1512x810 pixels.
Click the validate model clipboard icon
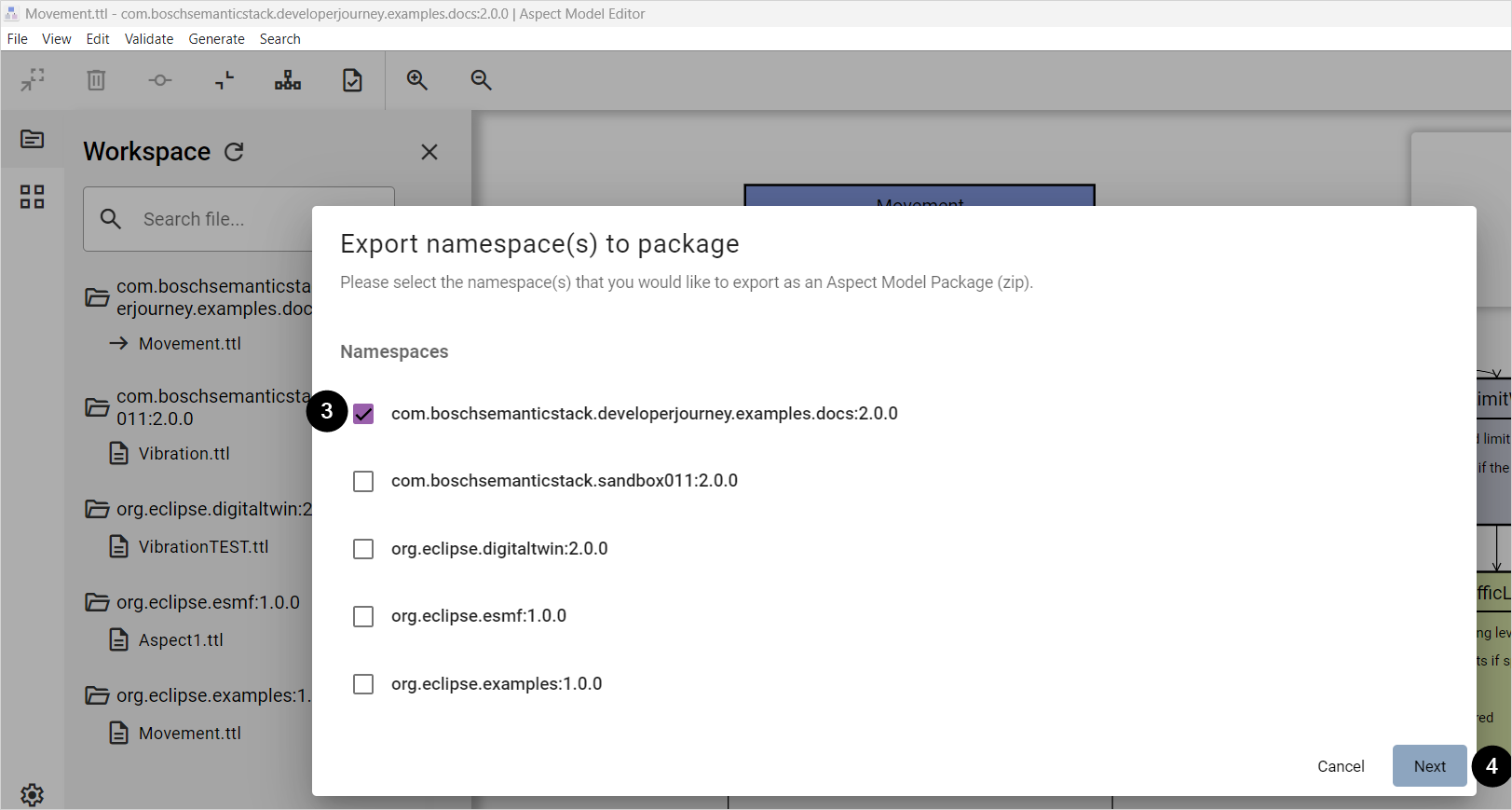click(x=352, y=80)
